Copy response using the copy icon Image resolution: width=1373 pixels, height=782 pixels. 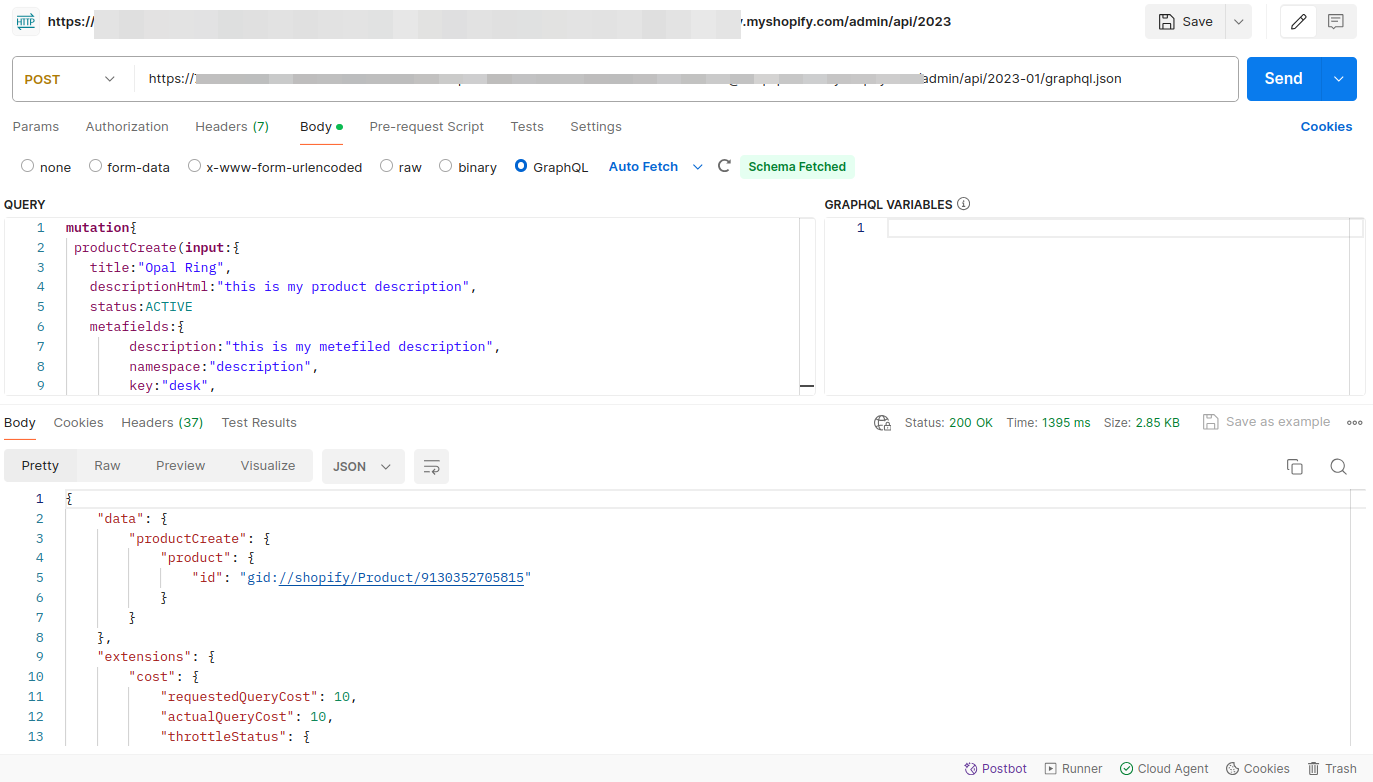[1294, 467]
